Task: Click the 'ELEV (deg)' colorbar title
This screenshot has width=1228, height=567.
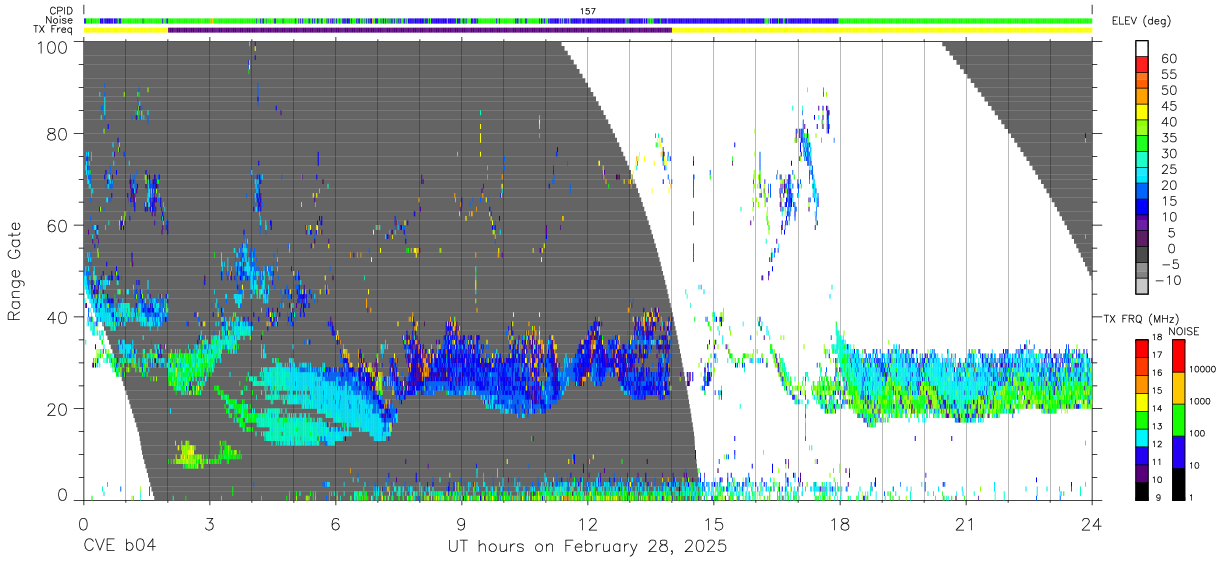Action: (1142, 21)
